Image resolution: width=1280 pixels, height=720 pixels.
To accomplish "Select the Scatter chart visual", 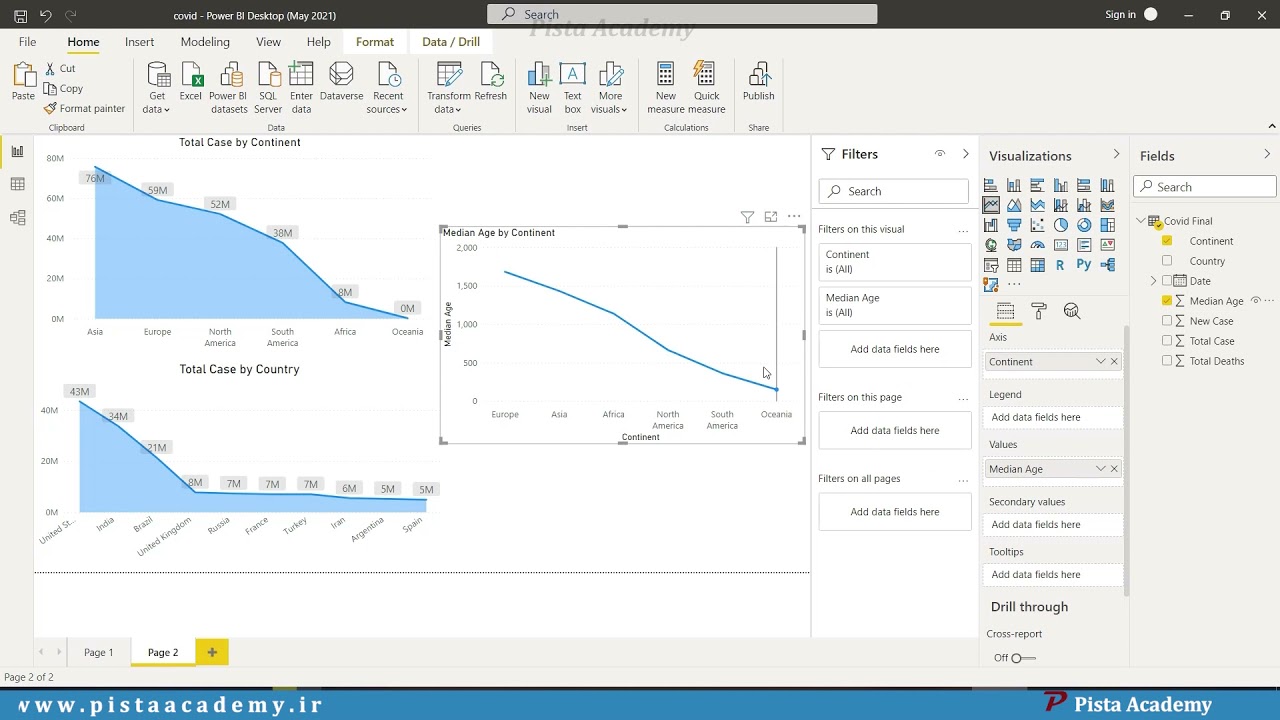I will click(1037, 225).
